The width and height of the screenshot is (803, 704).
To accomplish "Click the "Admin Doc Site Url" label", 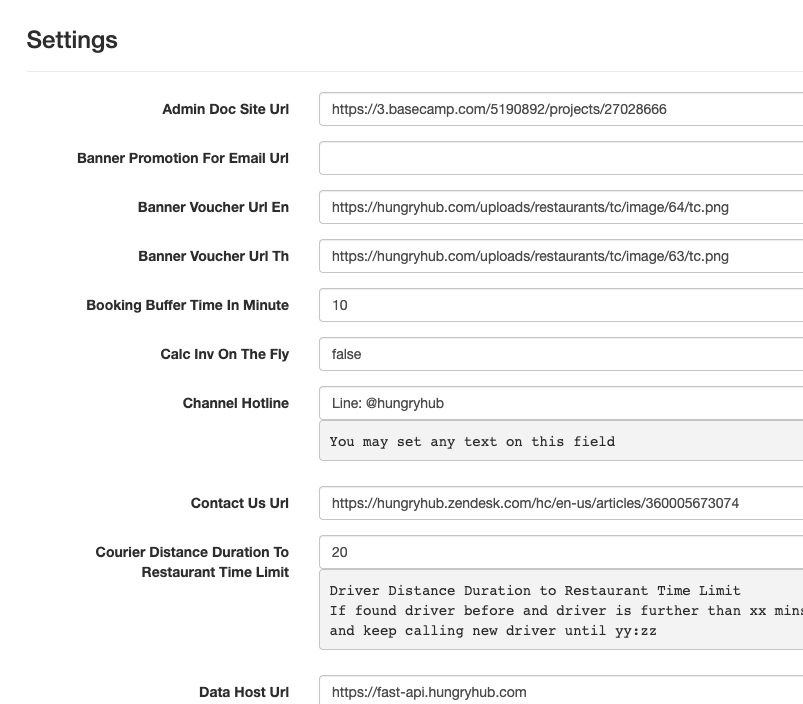I will [x=225, y=109].
